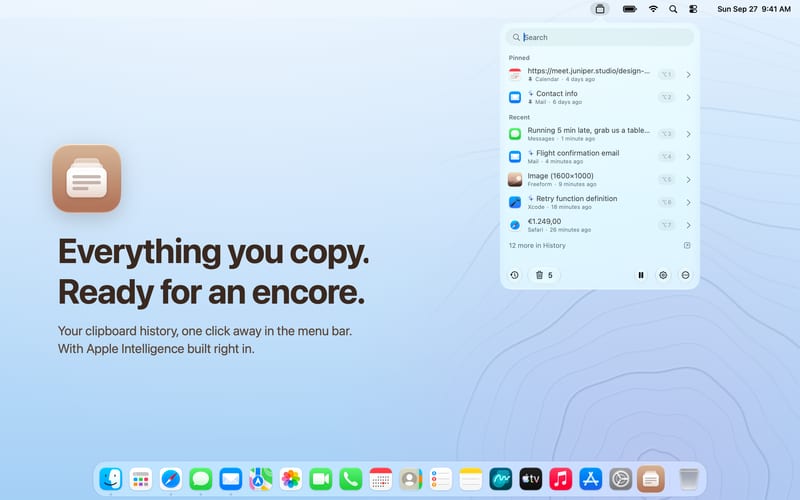
Task: Open Phone app from the Dock
Action: (x=351, y=479)
